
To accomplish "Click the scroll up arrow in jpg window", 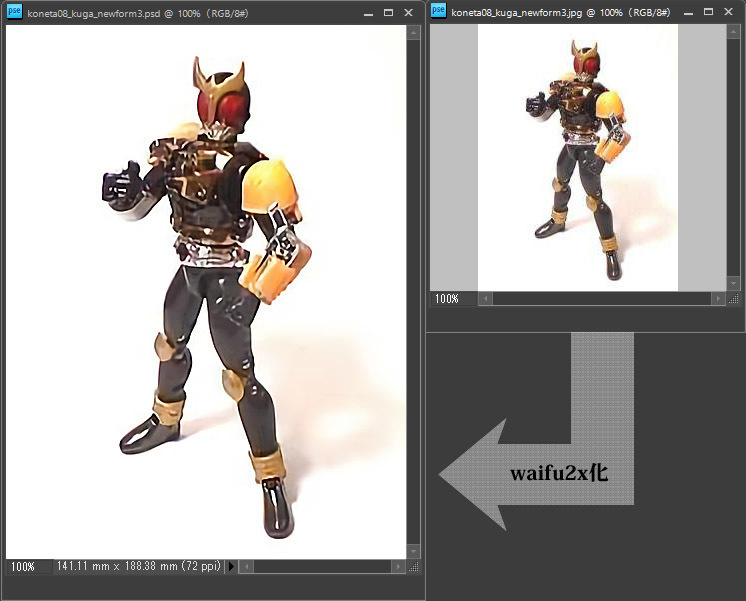I will pos(733,31).
